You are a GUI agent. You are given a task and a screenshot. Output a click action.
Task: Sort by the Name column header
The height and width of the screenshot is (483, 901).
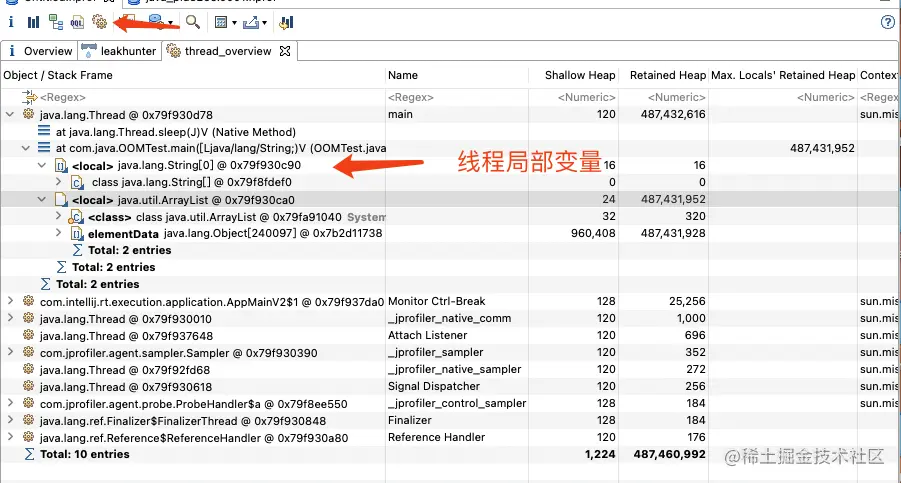[x=456, y=75]
